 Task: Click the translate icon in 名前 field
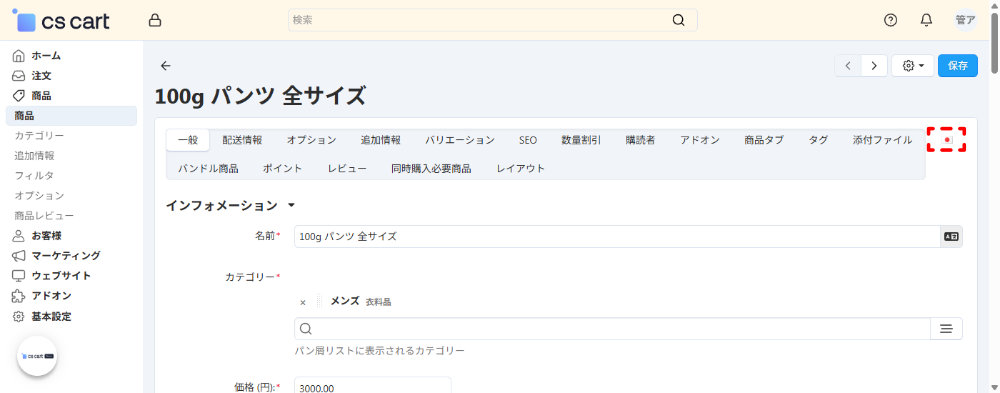tap(951, 236)
